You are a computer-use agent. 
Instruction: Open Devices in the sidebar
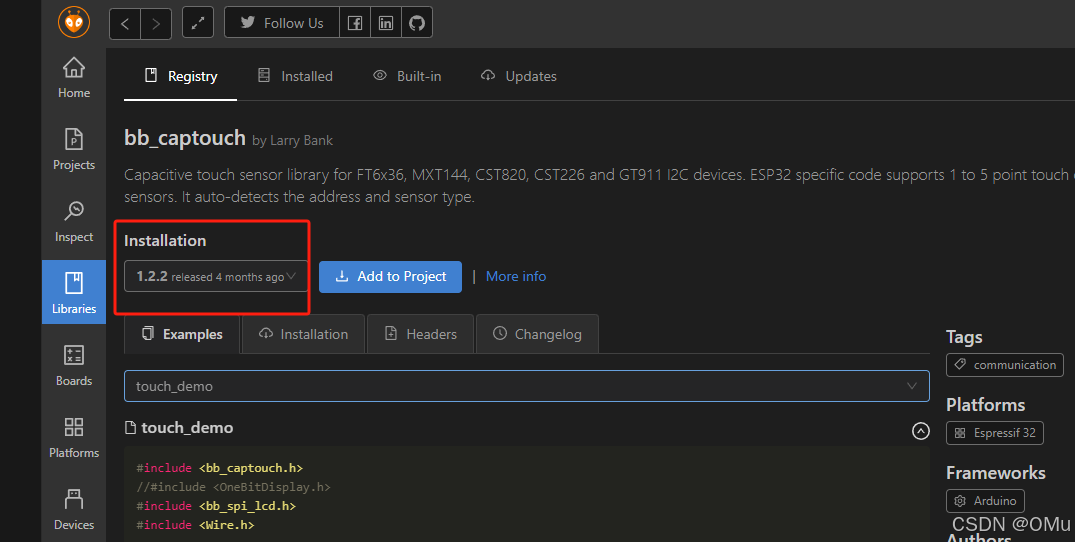click(74, 509)
